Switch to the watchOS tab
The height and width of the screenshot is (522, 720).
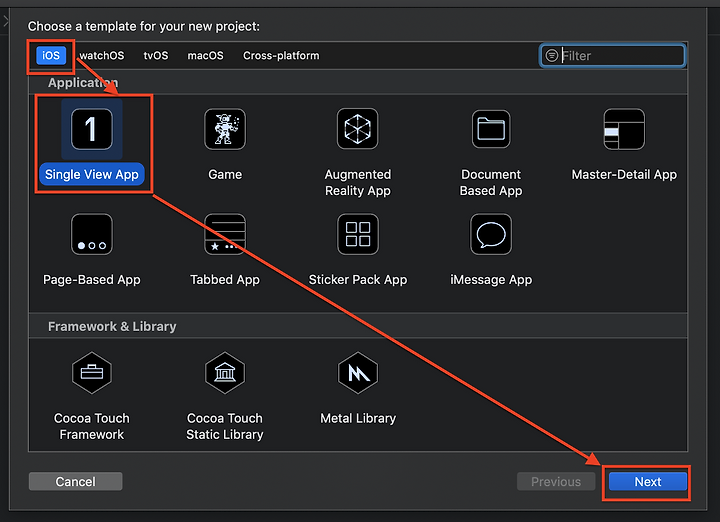pyautogui.click(x=101, y=56)
